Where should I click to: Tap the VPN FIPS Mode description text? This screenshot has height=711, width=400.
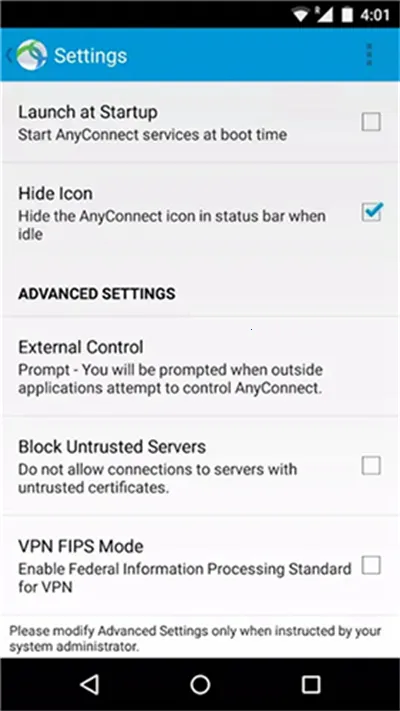pos(185,578)
